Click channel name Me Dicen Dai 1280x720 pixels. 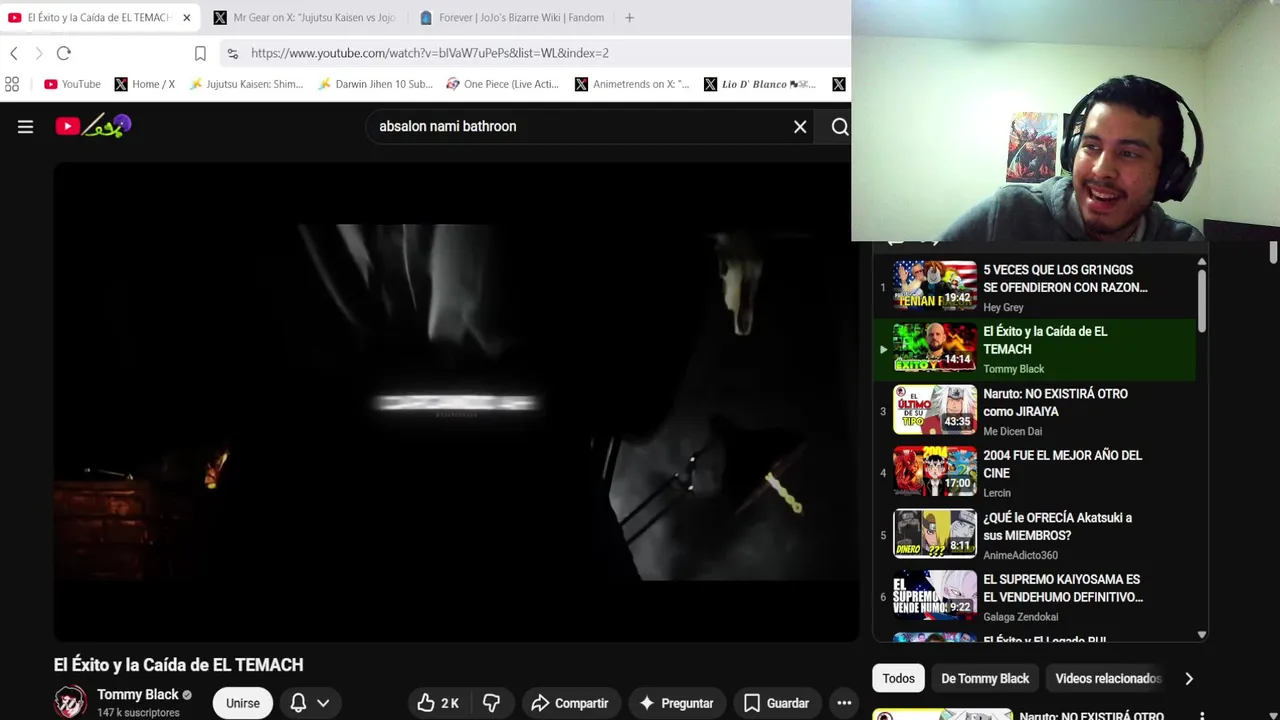(1012, 431)
